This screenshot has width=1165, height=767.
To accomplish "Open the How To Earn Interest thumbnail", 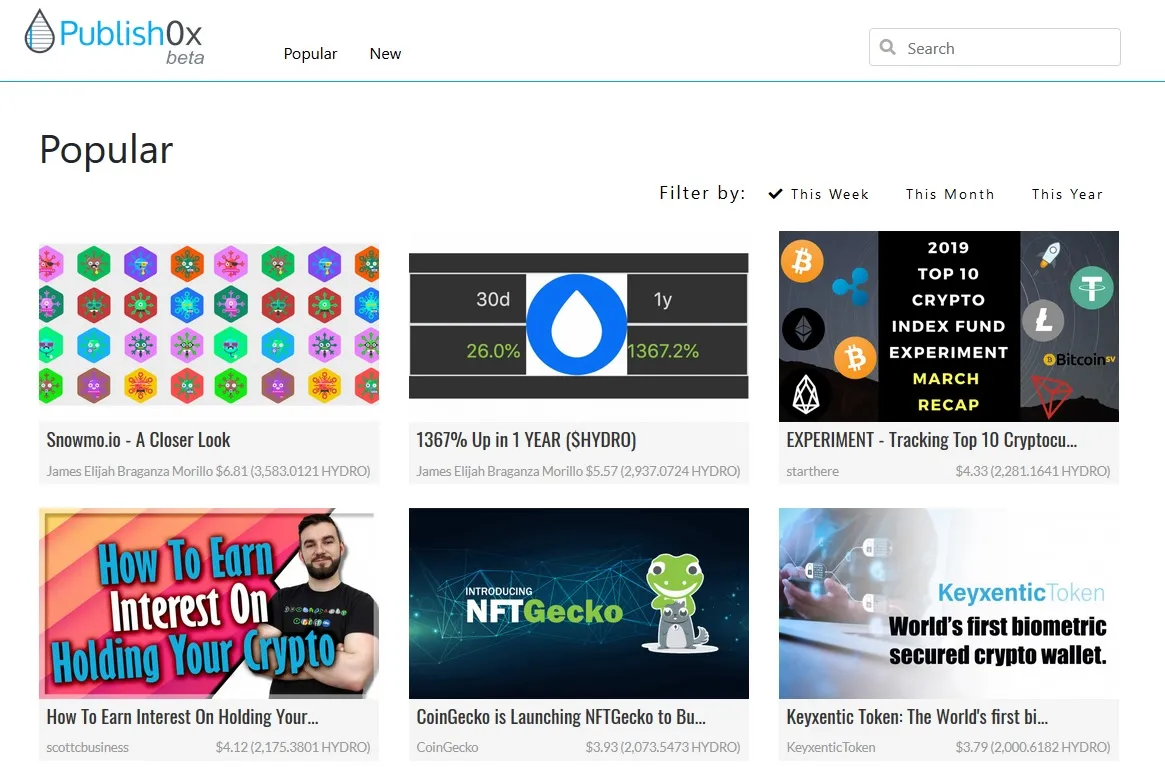I will pyautogui.click(x=209, y=603).
